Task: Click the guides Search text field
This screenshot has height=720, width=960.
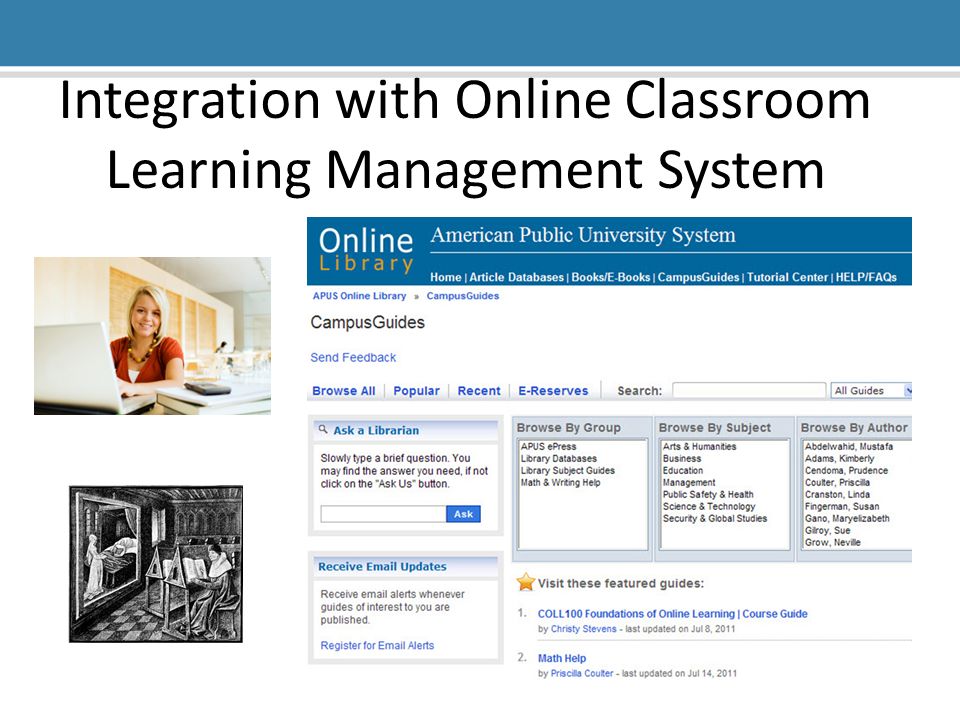Action: click(749, 391)
